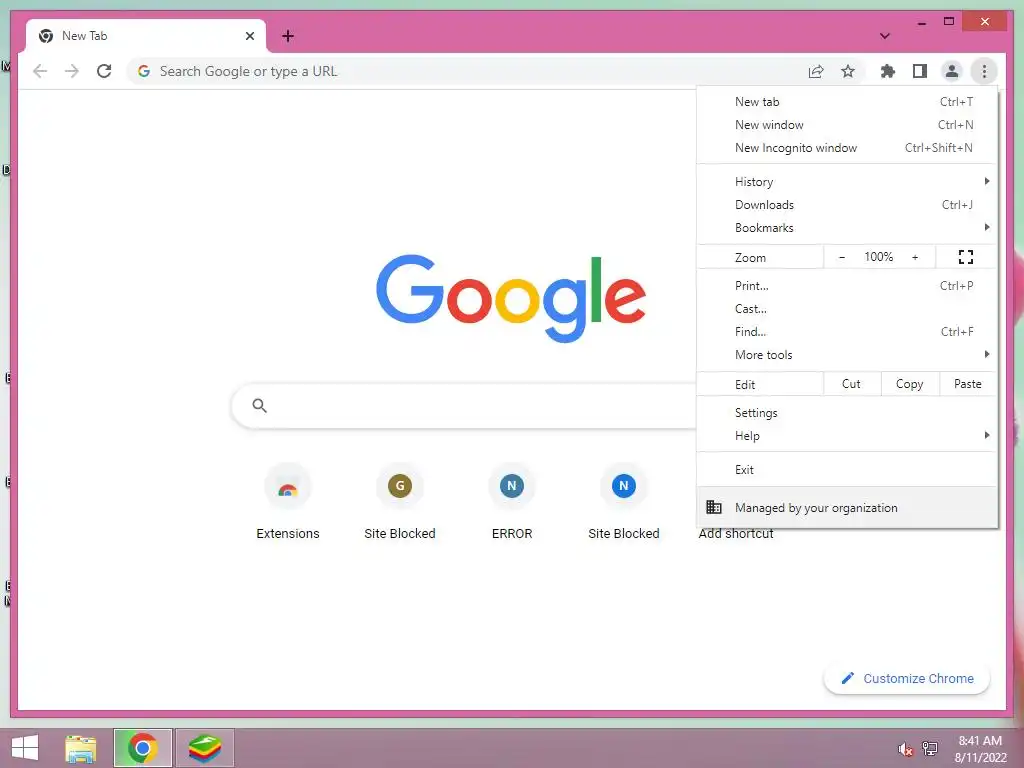1024x768 pixels.
Task: Click the Customize Chrome button
Action: pos(906,679)
